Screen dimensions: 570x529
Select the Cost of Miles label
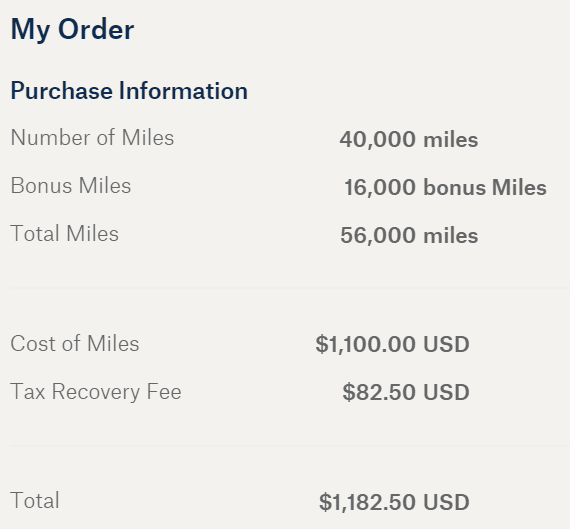[x=75, y=343]
